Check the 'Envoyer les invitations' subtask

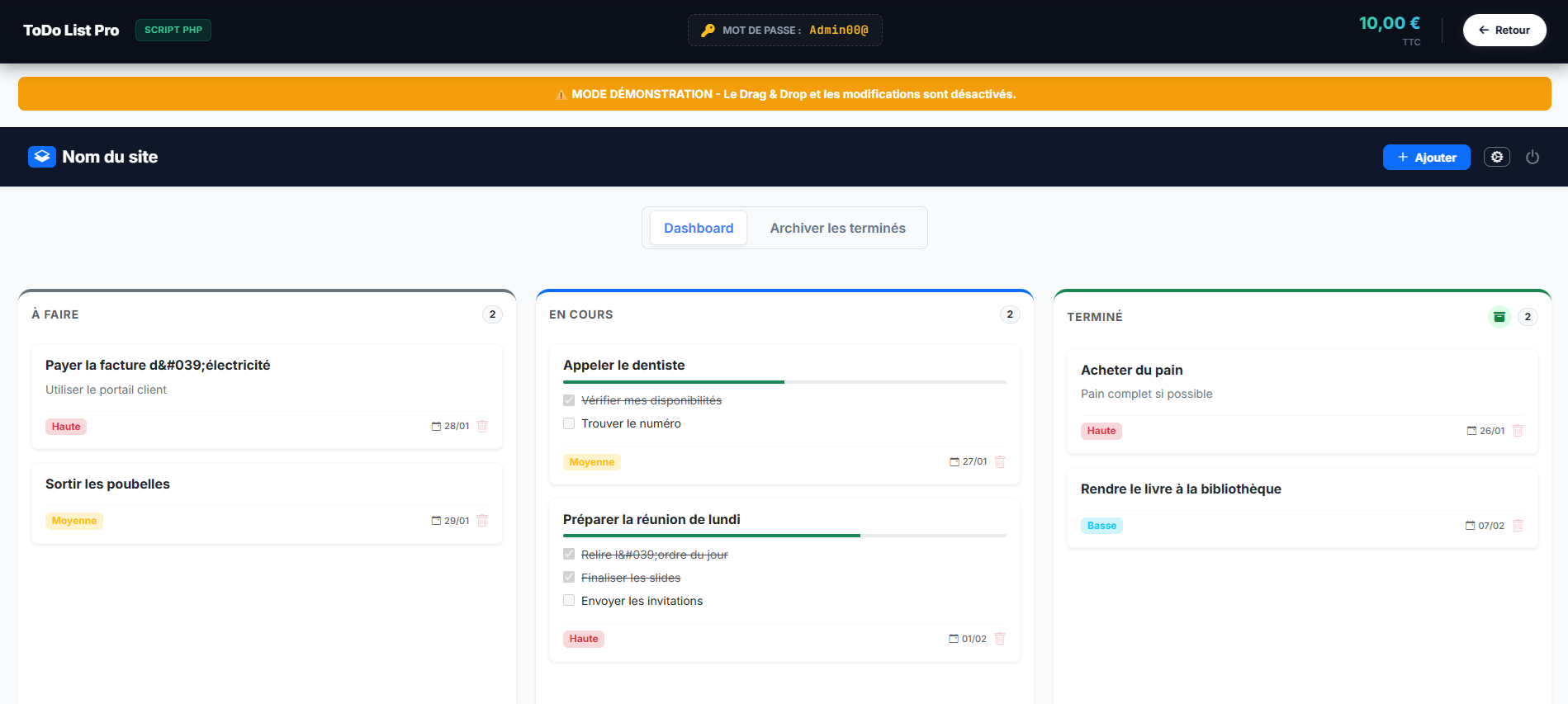[x=569, y=601]
